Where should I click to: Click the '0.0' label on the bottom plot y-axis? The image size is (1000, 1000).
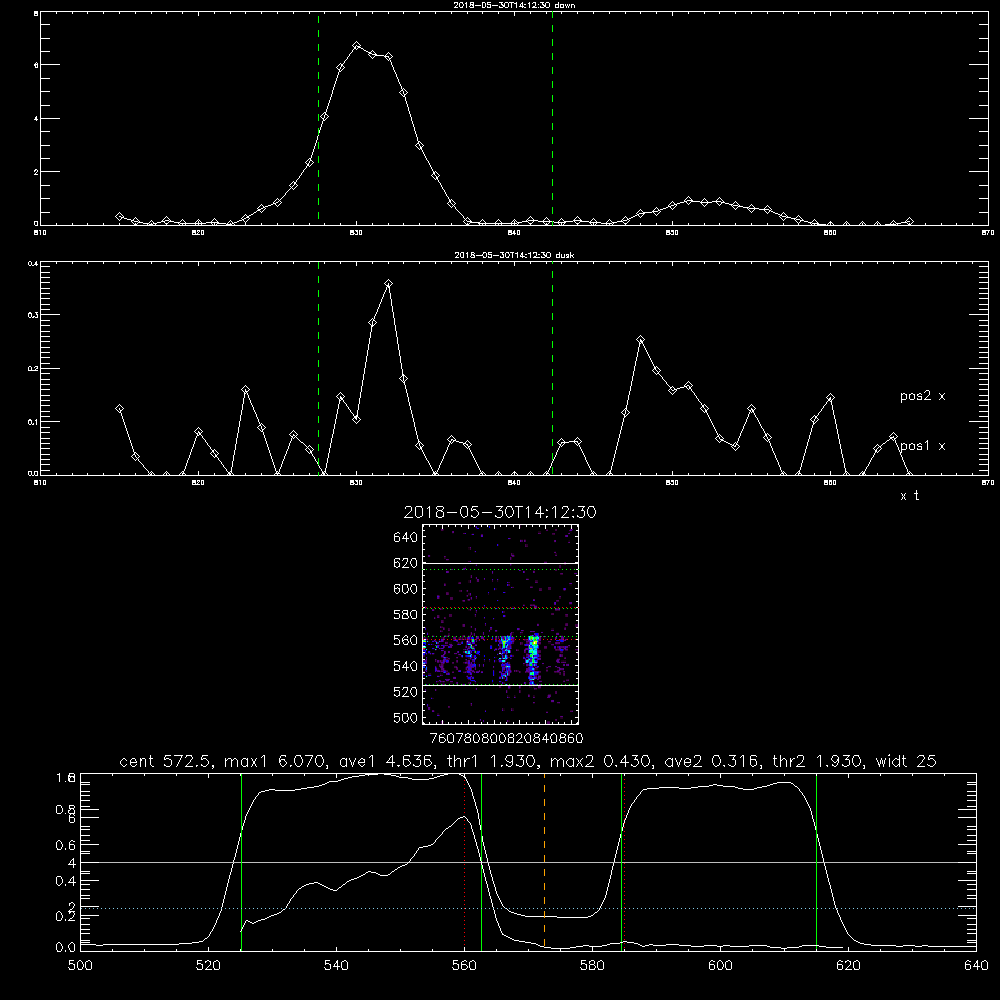pyautogui.click(x=66, y=948)
